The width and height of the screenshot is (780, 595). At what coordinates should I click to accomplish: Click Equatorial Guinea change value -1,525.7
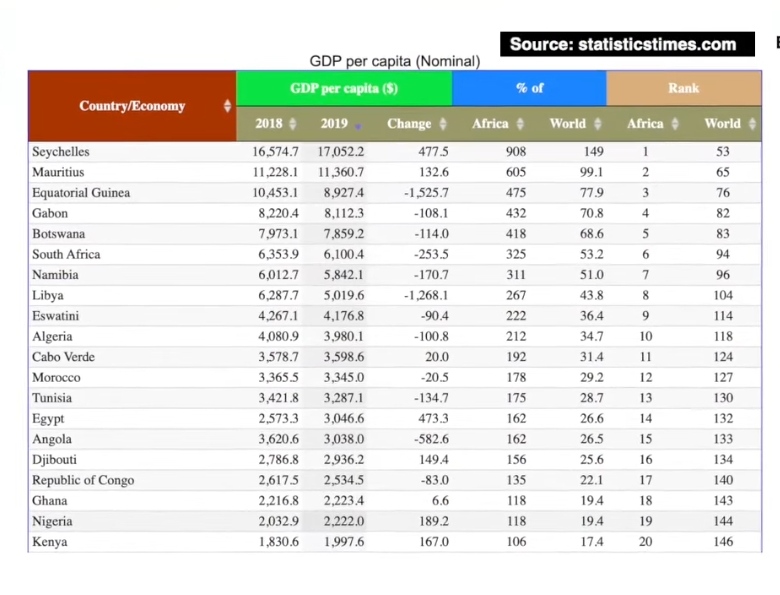point(426,193)
